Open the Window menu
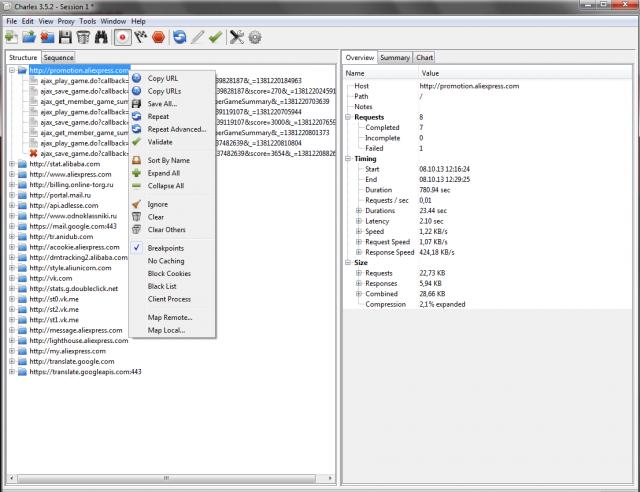The width and height of the screenshot is (640, 492). click(113, 21)
